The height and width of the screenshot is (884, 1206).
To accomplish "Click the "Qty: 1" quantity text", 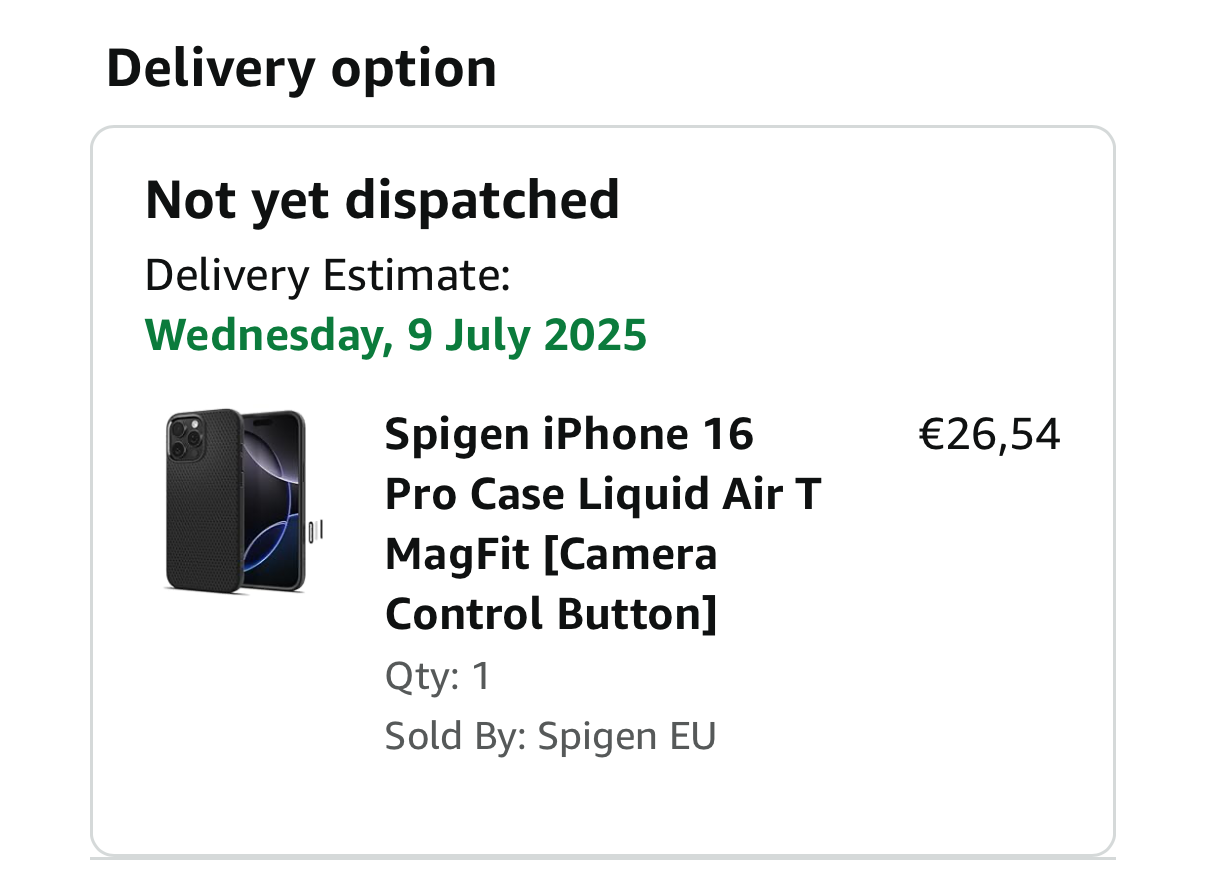I will (438, 677).
